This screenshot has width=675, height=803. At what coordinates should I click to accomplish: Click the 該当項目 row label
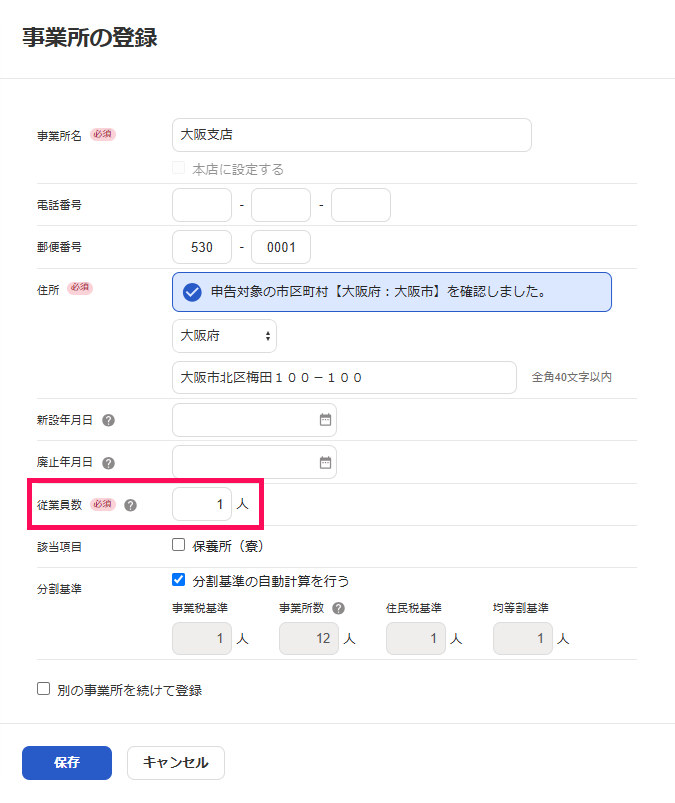(59, 547)
